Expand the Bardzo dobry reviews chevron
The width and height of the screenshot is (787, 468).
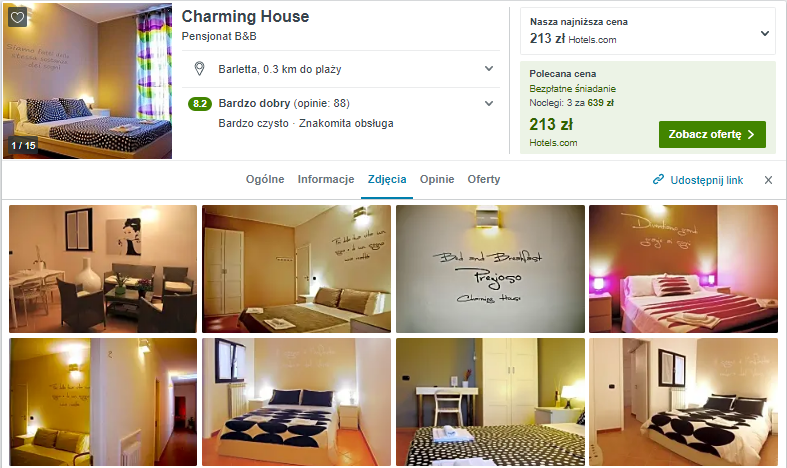pos(489,103)
